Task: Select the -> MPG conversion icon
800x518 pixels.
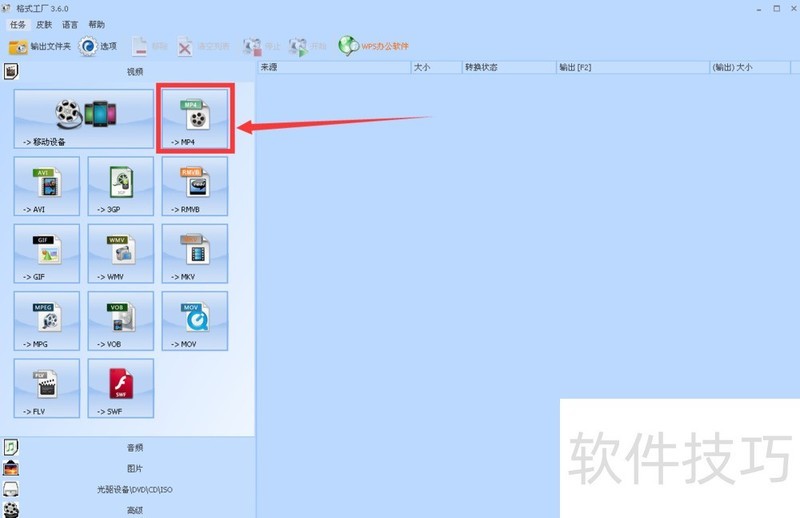Action: pyautogui.click(x=47, y=321)
